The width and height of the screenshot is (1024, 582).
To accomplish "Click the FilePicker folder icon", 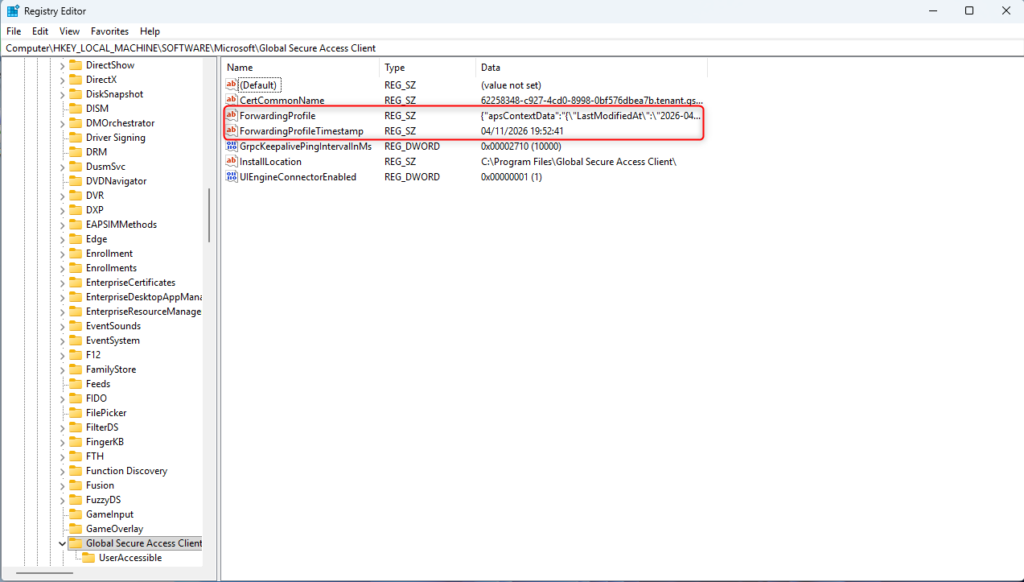I will pyautogui.click(x=76, y=413).
